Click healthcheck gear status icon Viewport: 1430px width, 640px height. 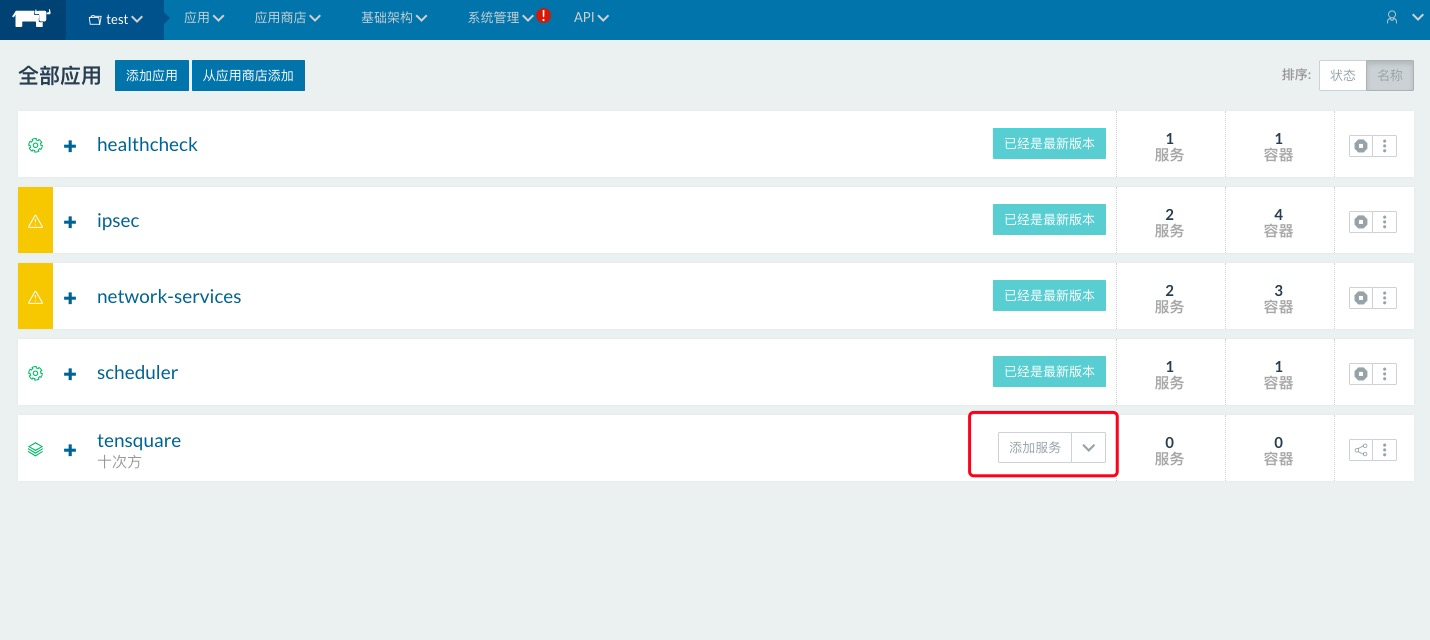[x=36, y=145]
